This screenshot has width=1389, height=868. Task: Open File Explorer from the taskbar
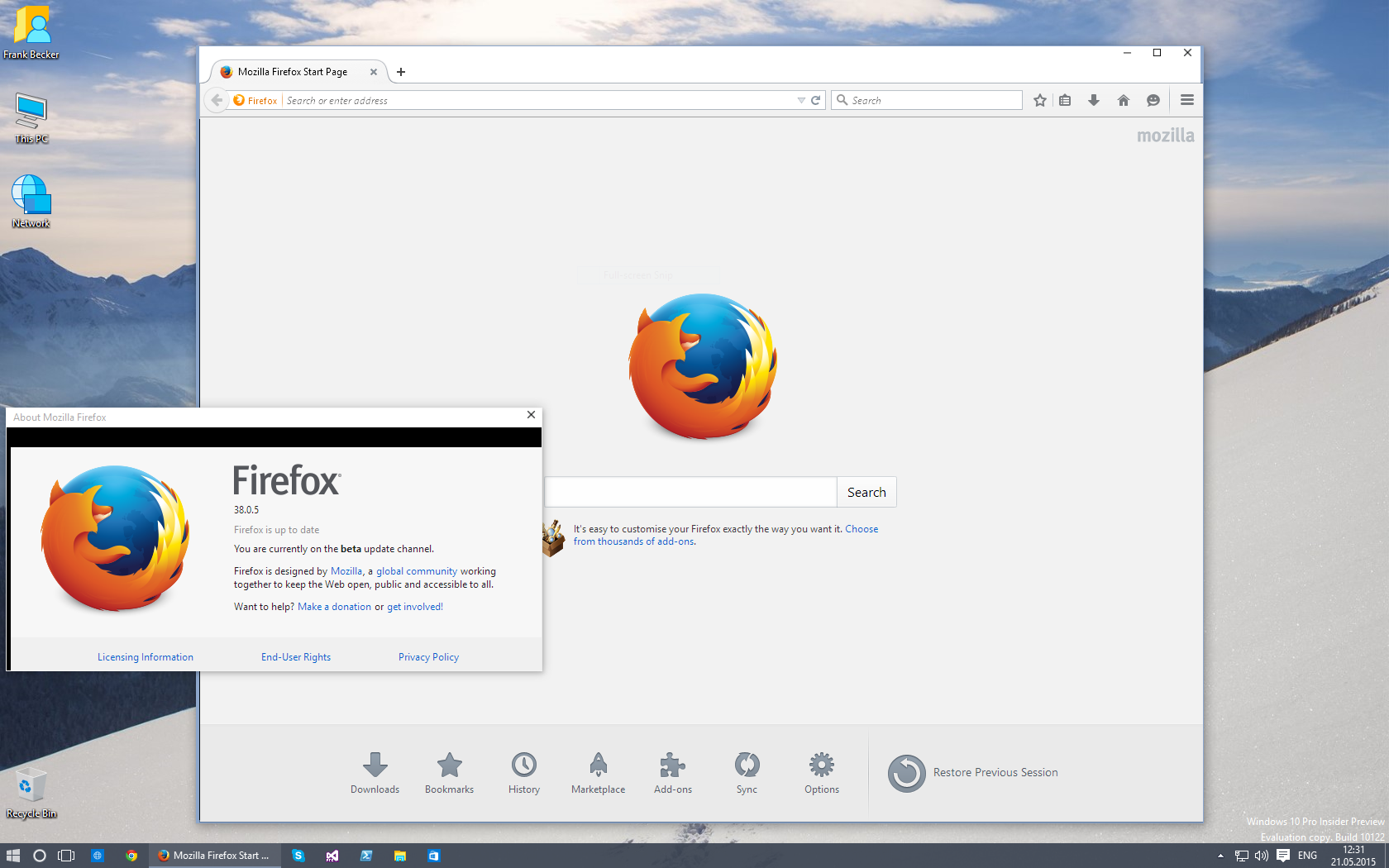tap(400, 856)
